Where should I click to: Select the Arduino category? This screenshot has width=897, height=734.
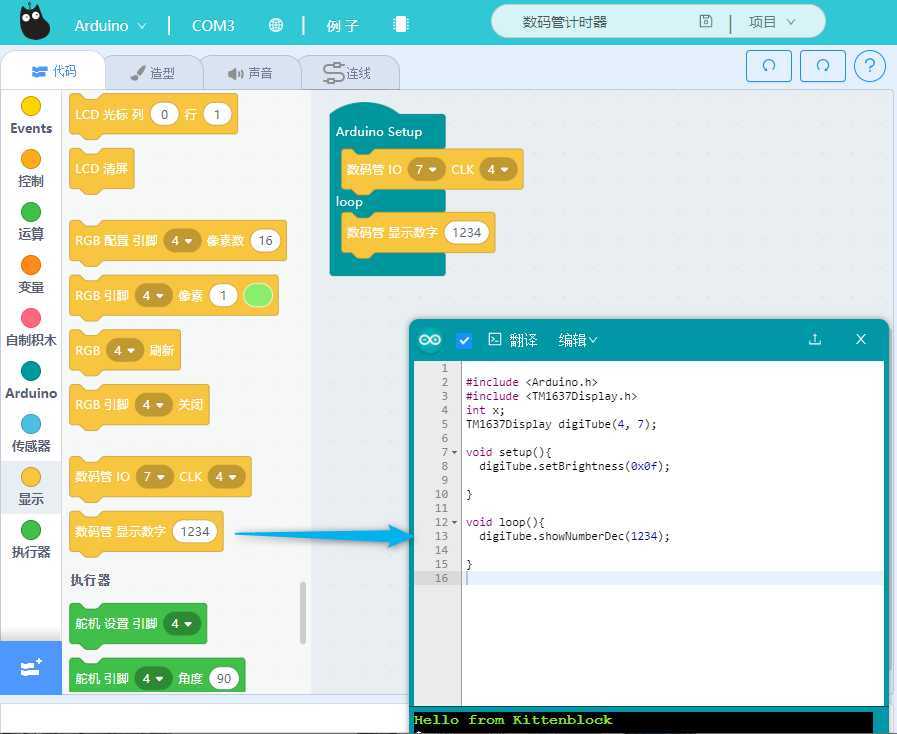(x=31, y=380)
